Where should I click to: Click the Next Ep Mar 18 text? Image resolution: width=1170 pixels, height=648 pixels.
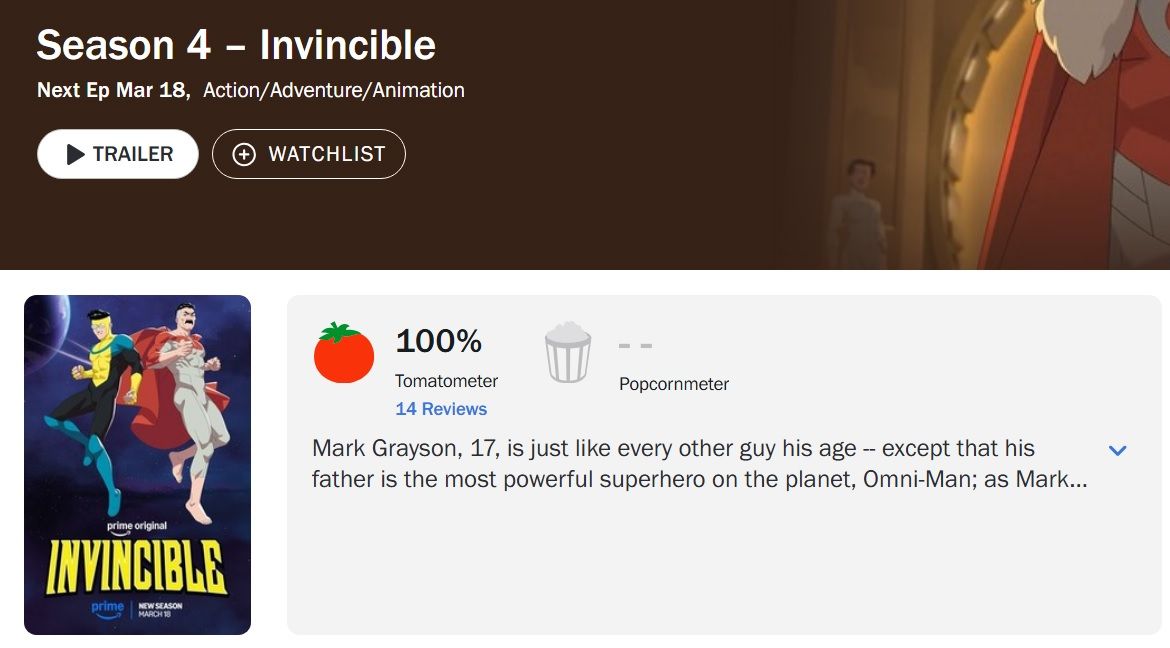pos(113,90)
